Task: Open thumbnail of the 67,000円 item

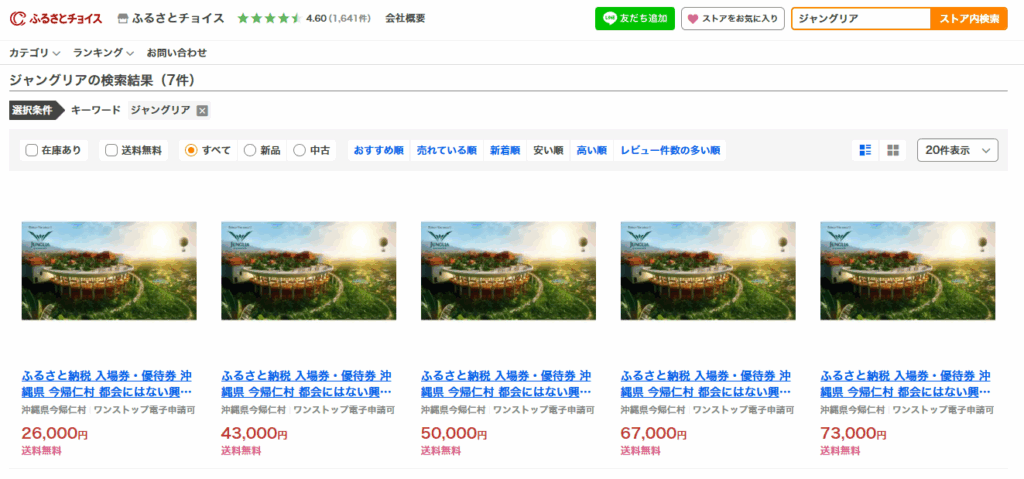Action: point(708,271)
